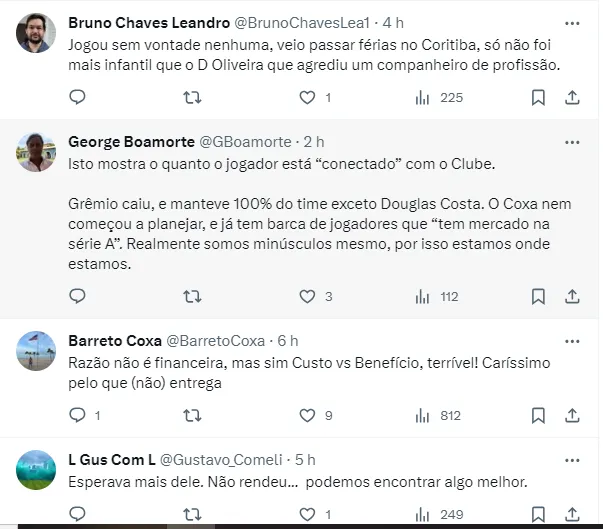This screenshot has height=529, width=603.
Task: Share George Boamorte's tweet
Action: 572,296
